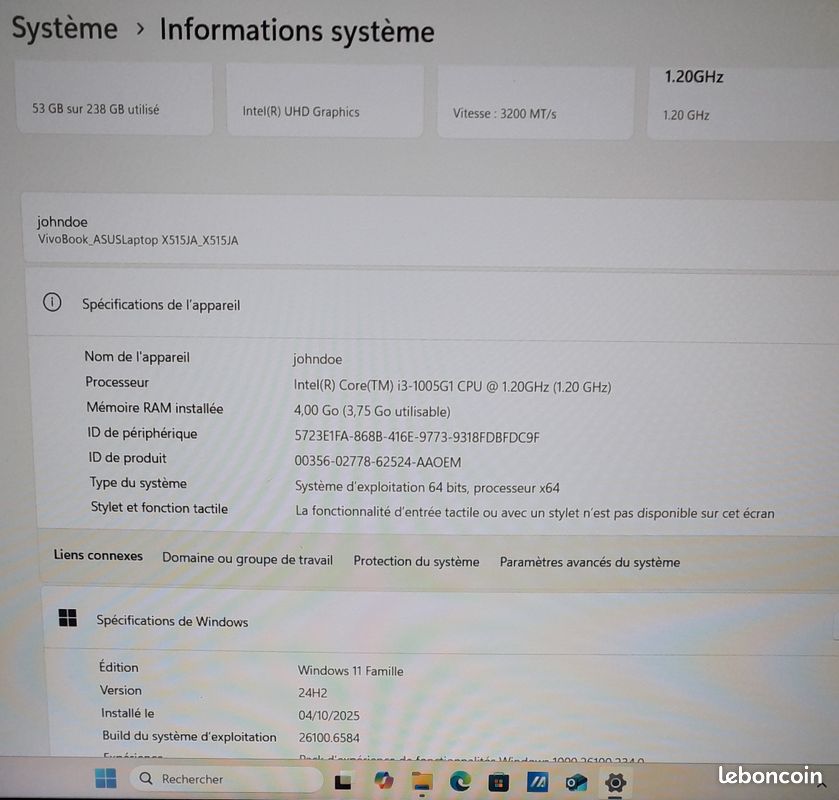The height and width of the screenshot is (800, 839).
Task: Open the processor card showing 1.20GHz
Action: [743, 103]
